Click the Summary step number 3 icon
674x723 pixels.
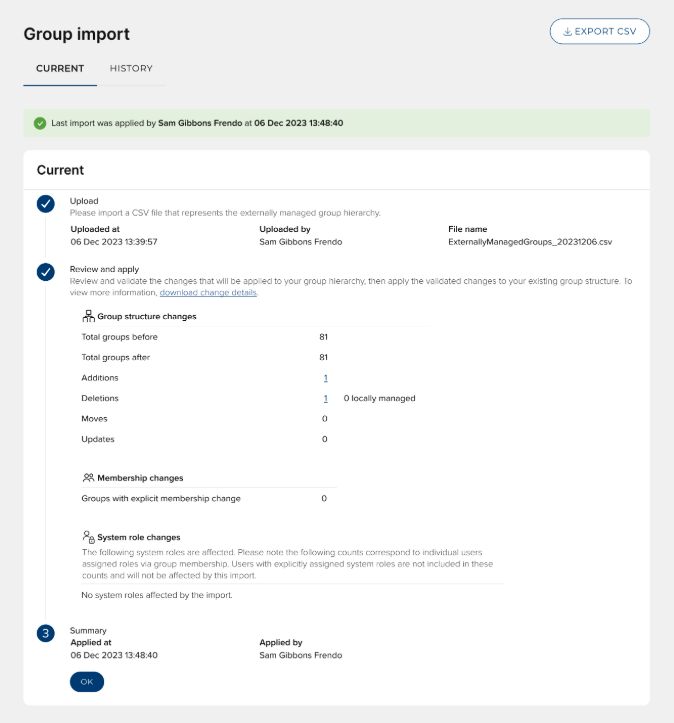coord(46,633)
